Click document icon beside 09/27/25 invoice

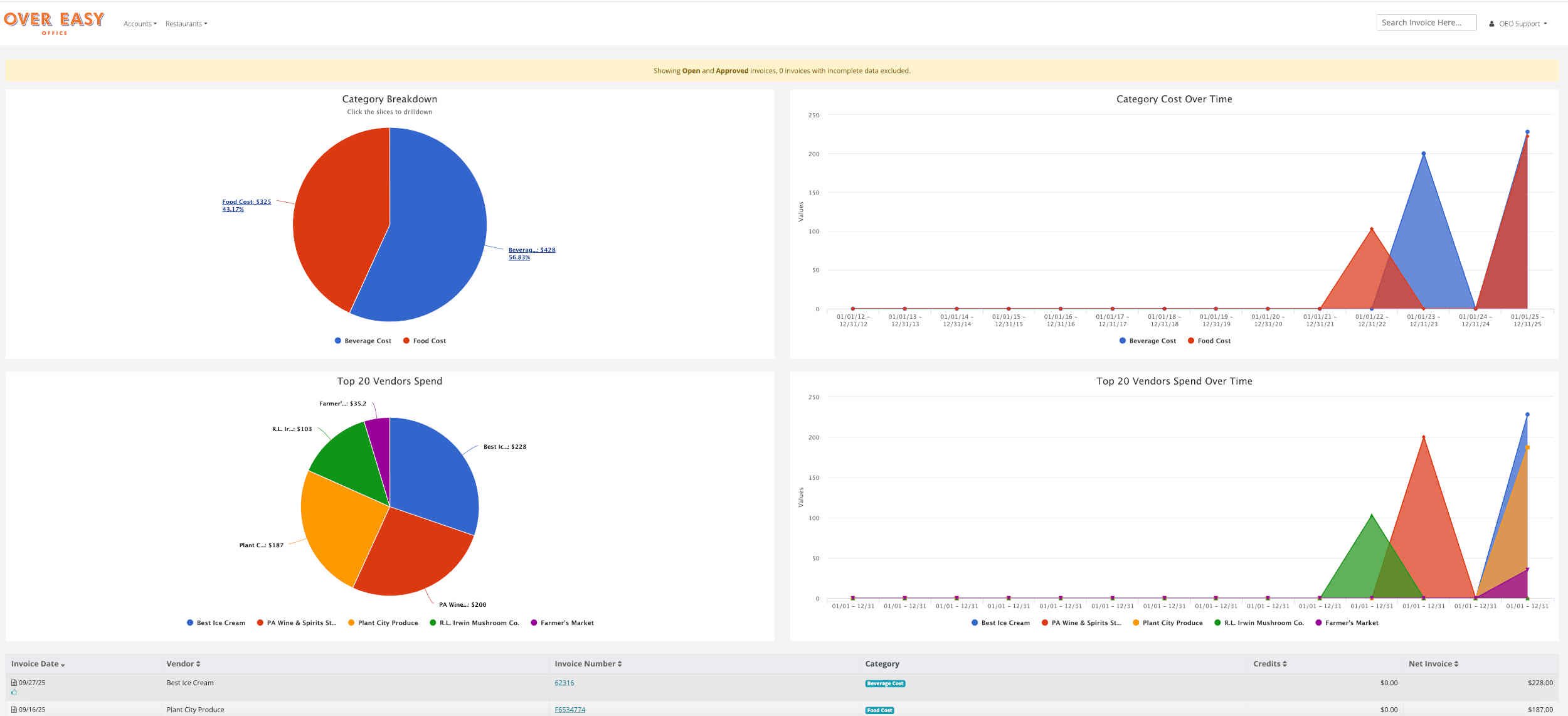pyautogui.click(x=14, y=682)
